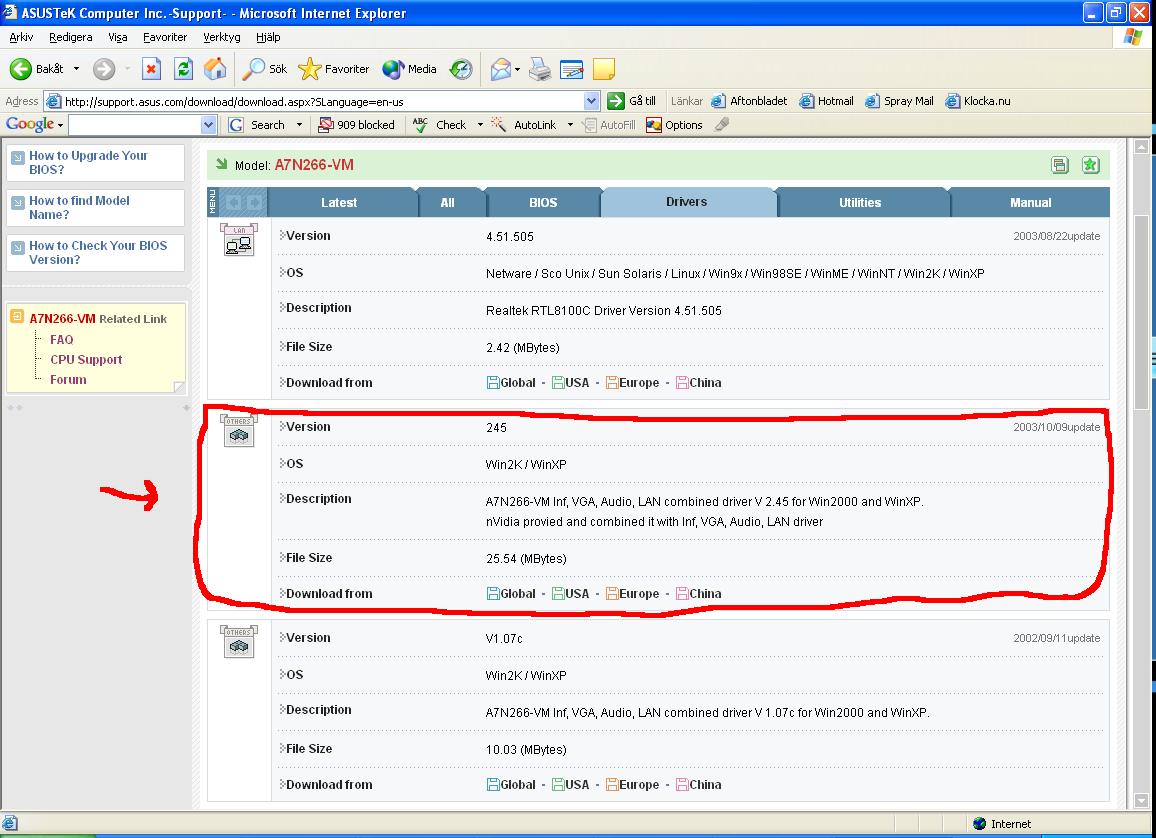
Task: Click the yellow note toolbar icon
Action: 604,69
